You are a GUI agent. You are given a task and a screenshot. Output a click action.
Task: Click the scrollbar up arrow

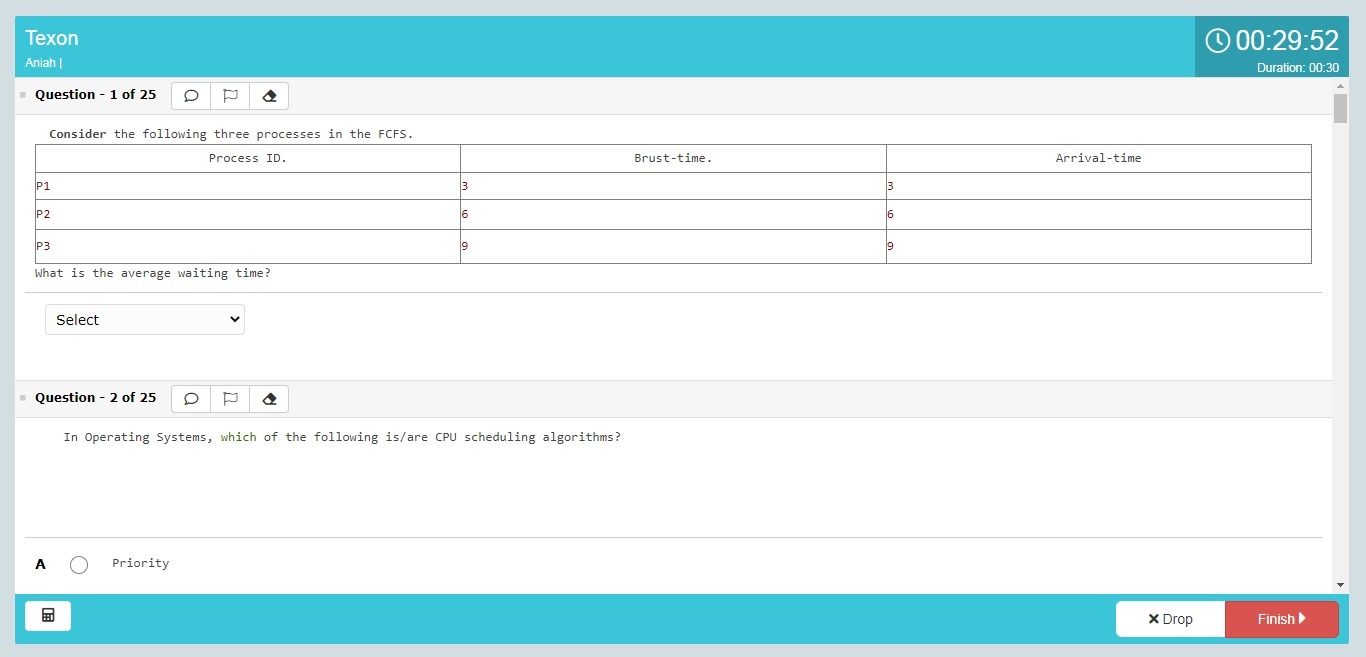pos(1340,86)
